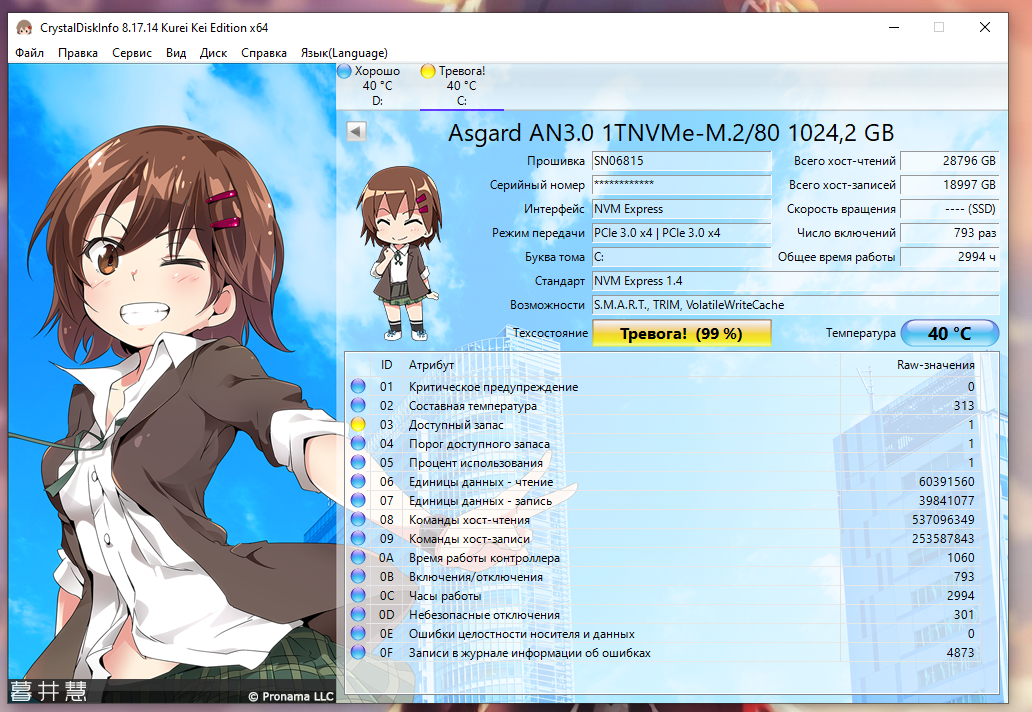Open the Правка menu

78,53
